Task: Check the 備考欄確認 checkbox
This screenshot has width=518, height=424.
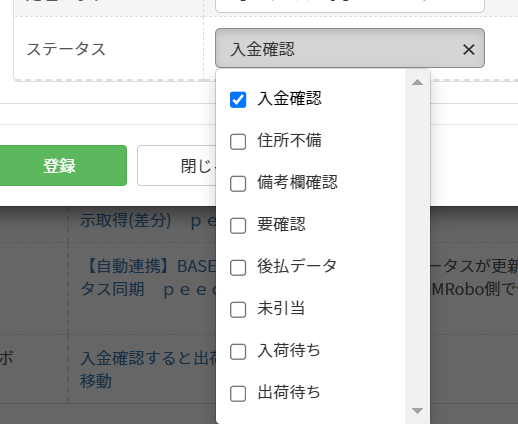Action: point(238,184)
